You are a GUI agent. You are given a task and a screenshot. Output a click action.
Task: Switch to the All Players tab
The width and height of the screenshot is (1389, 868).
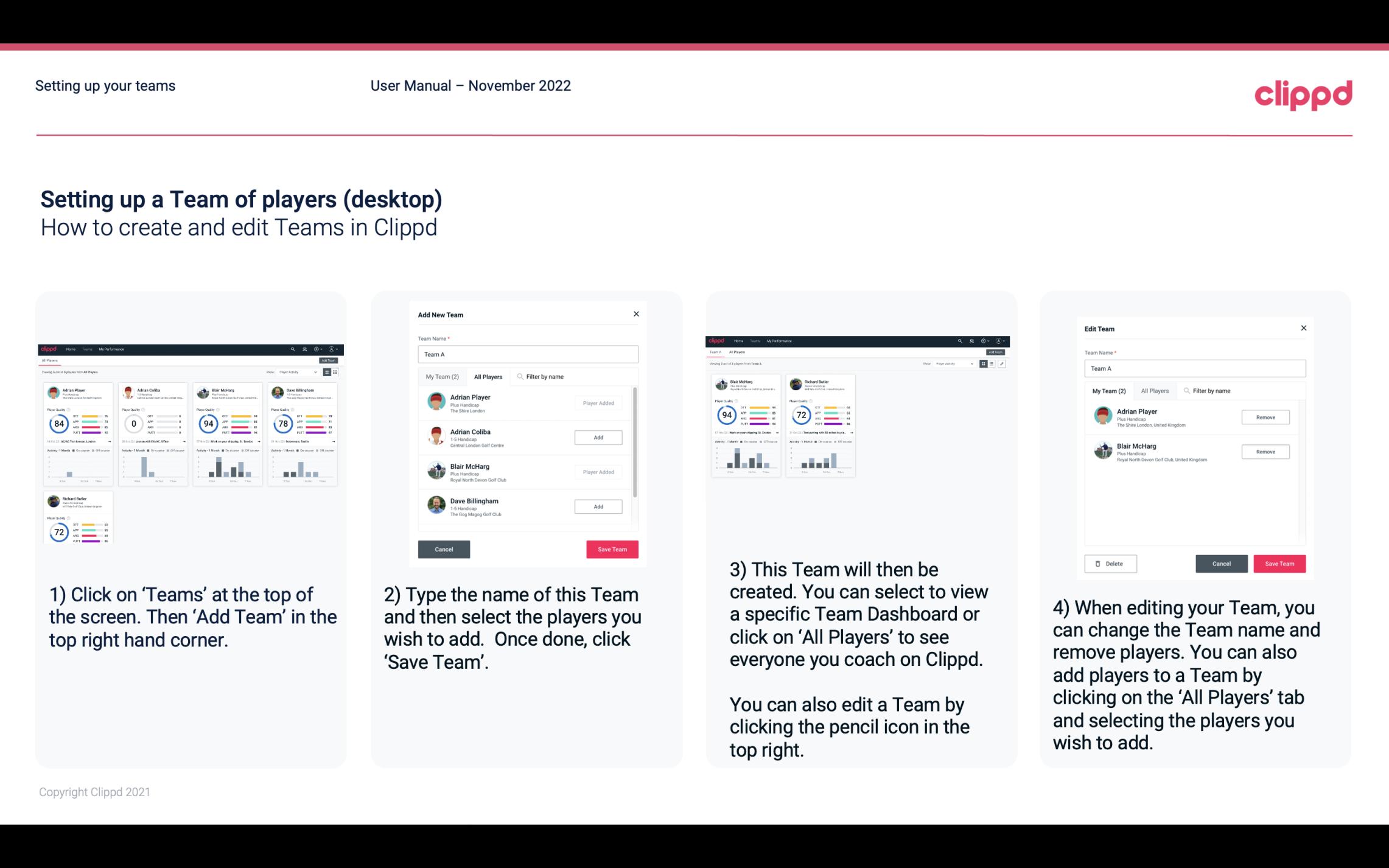pyautogui.click(x=487, y=376)
